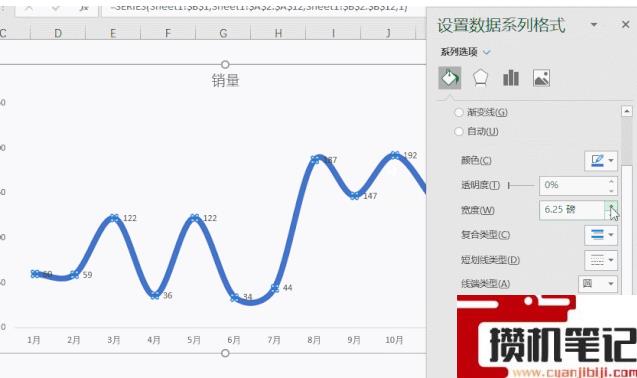
Task: Click the 1月 axis label
Action: tap(34, 340)
